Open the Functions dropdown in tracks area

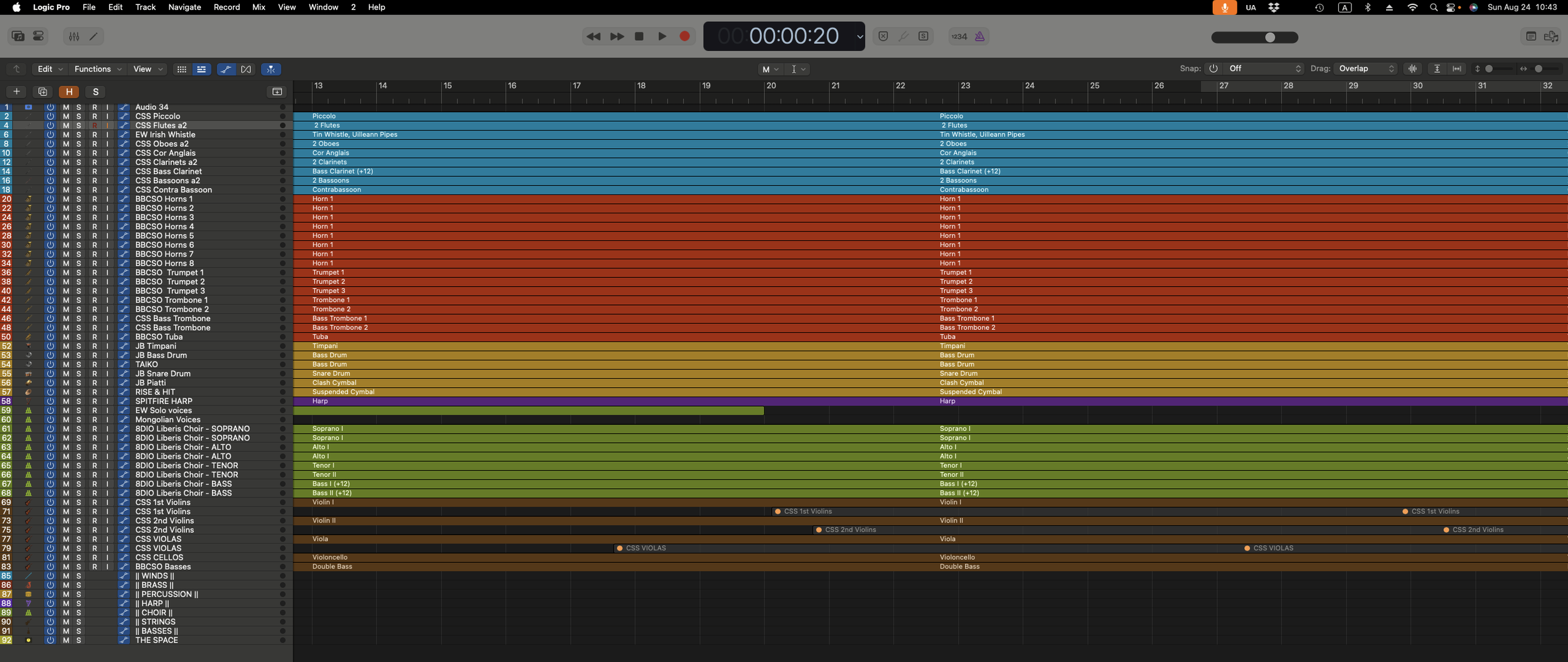[x=97, y=69]
